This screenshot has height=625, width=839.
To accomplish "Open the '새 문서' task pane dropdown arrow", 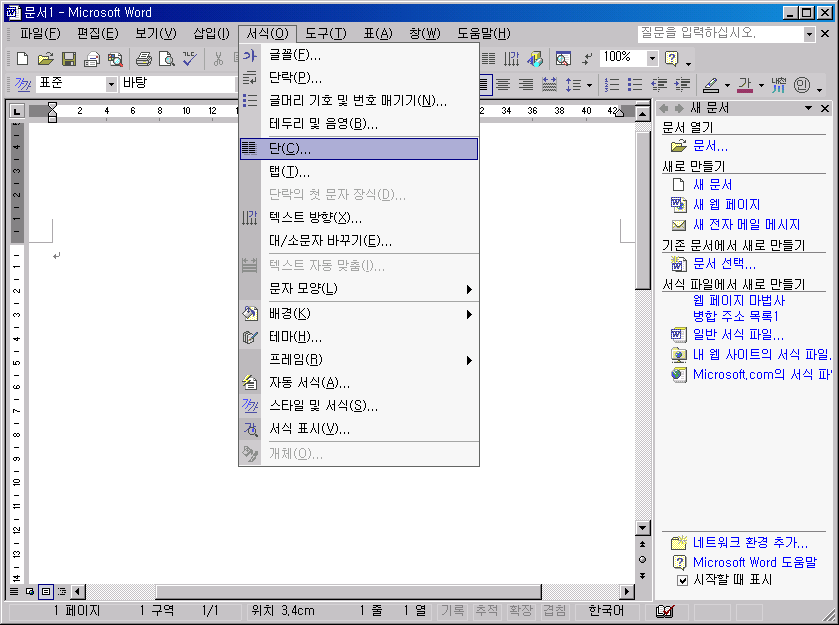I will [809, 109].
